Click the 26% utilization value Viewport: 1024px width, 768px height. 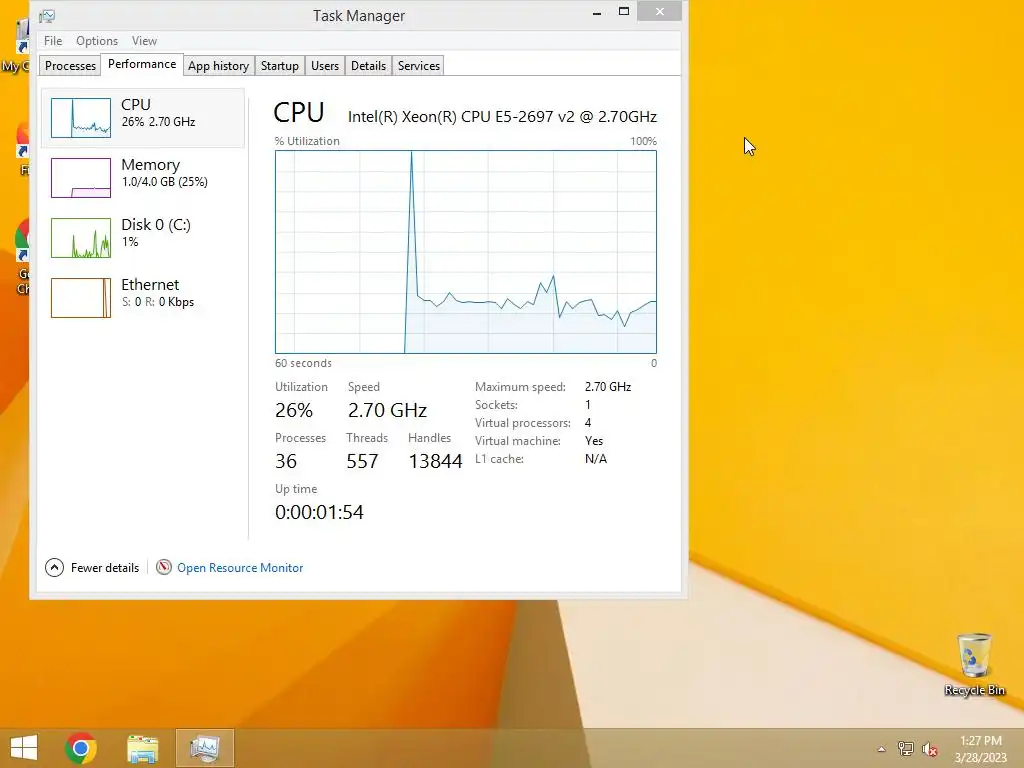click(x=294, y=410)
